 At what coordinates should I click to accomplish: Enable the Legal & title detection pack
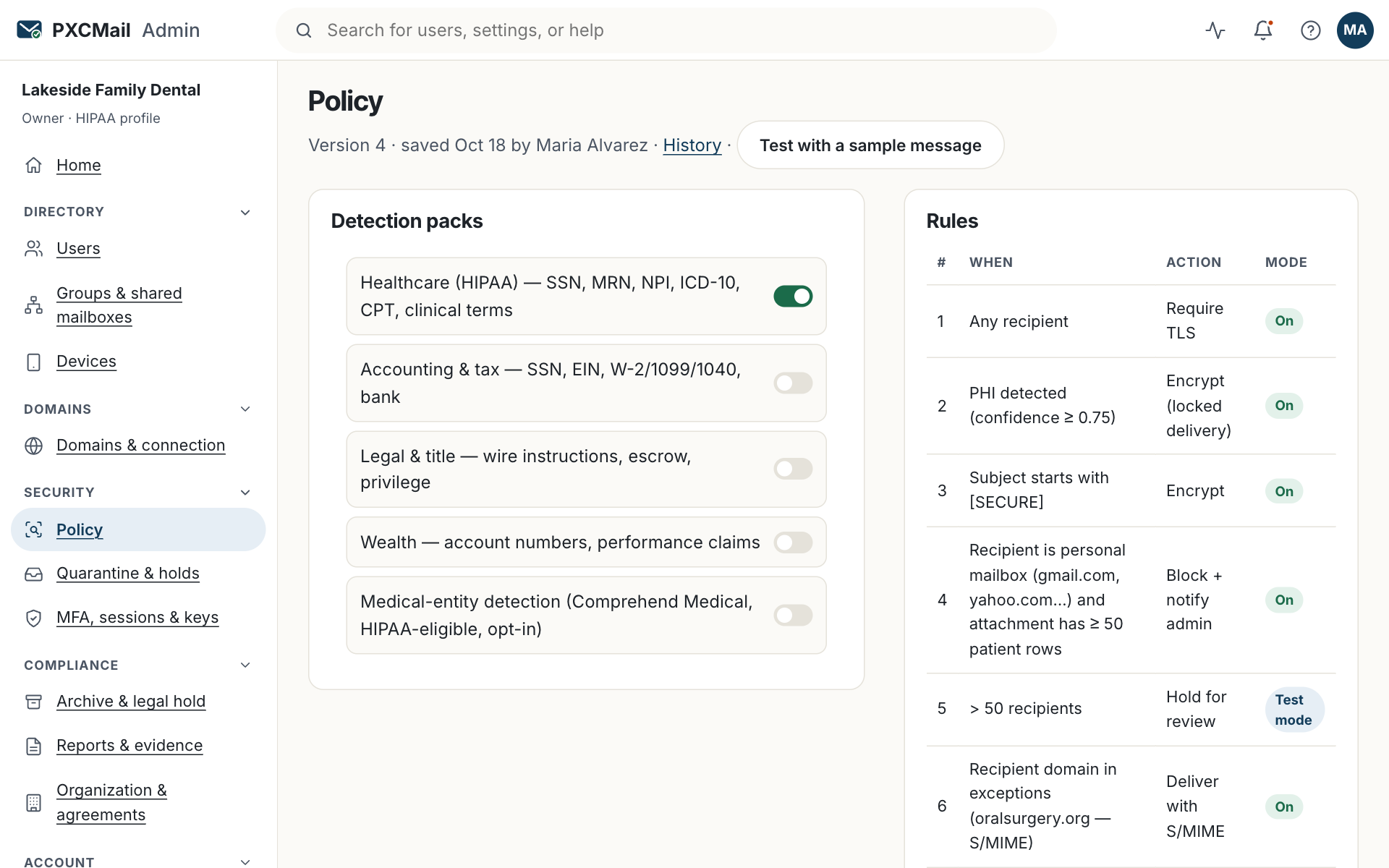coord(793,469)
